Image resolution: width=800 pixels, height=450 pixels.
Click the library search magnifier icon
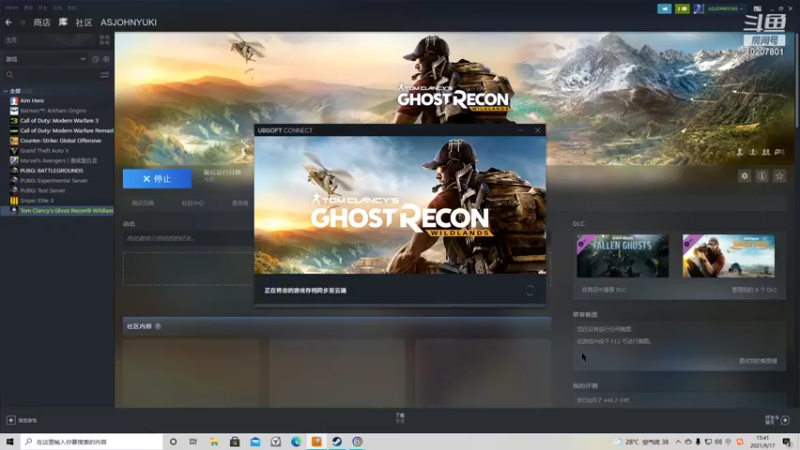pyautogui.click(x=10, y=75)
